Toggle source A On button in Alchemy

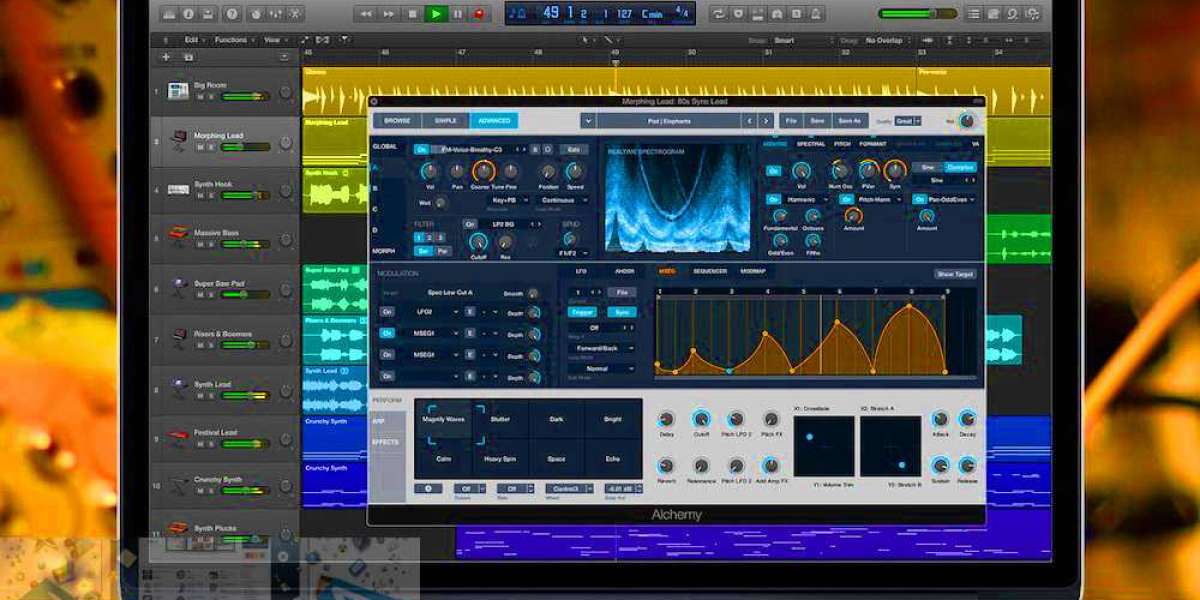pos(421,149)
